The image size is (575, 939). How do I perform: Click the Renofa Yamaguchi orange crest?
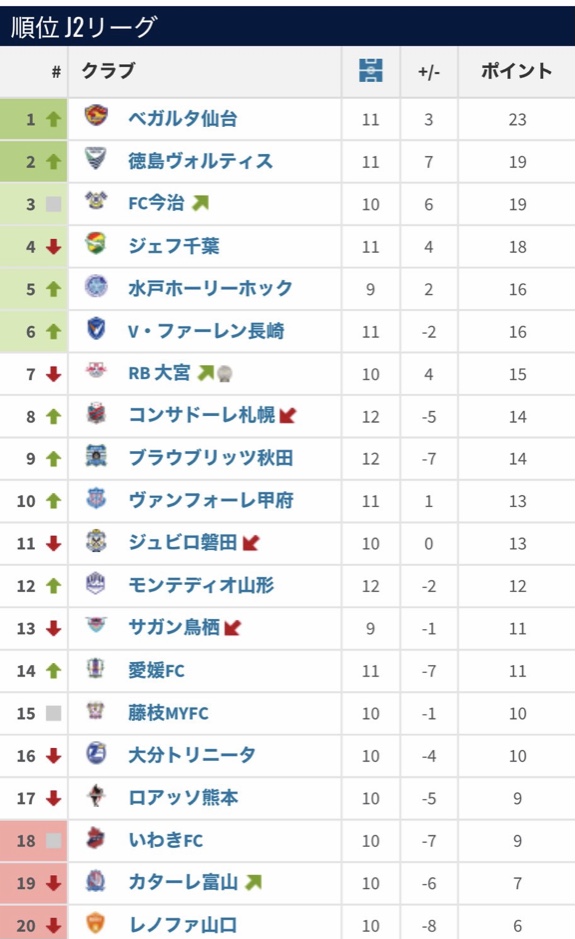96,923
